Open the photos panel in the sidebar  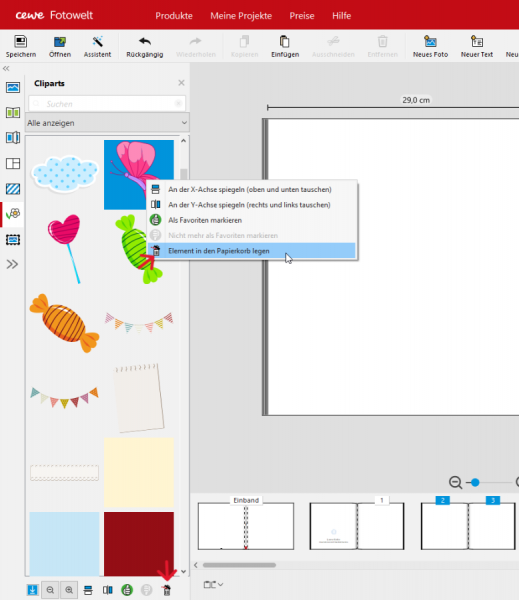click(x=13, y=88)
